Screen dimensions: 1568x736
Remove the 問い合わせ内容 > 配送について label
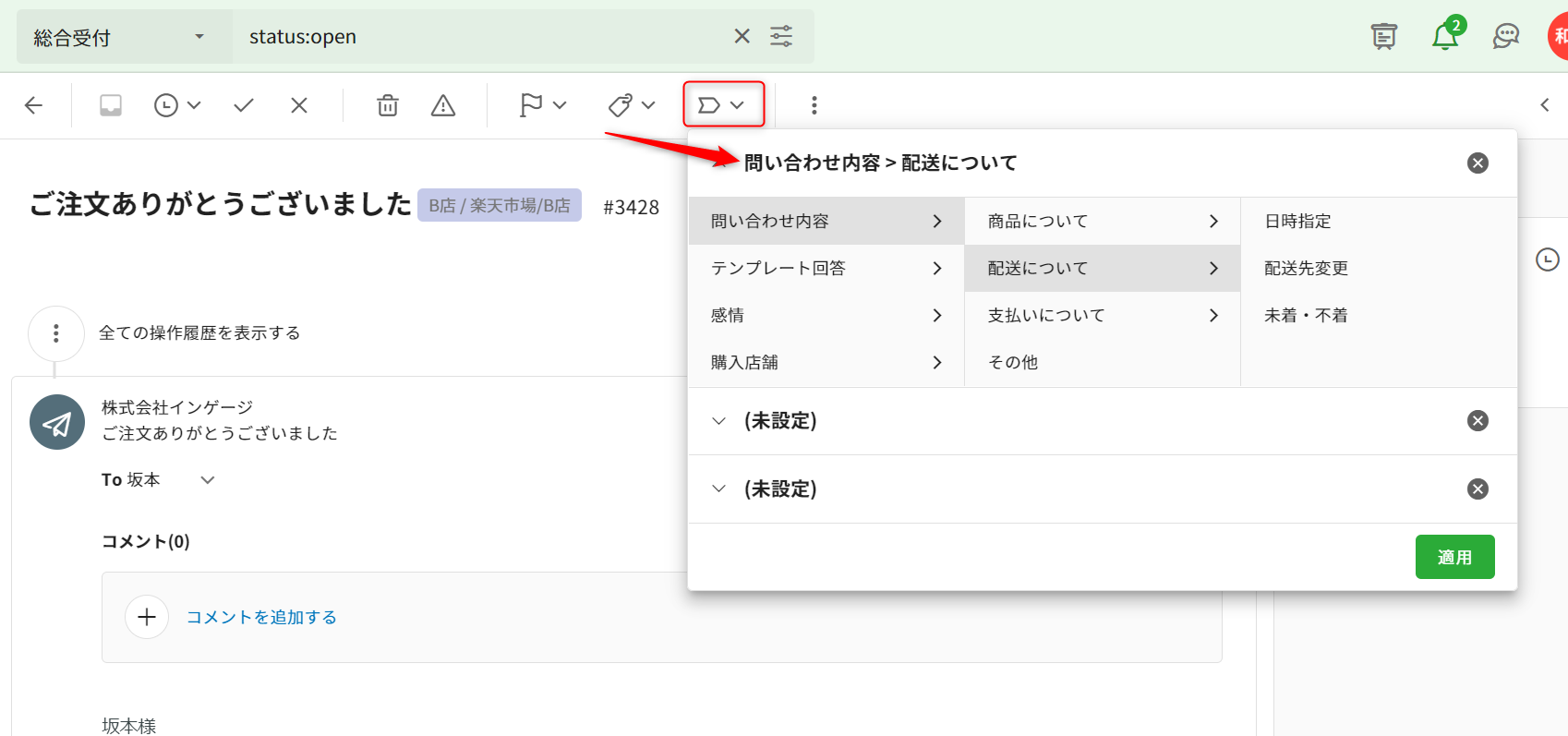click(1478, 163)
